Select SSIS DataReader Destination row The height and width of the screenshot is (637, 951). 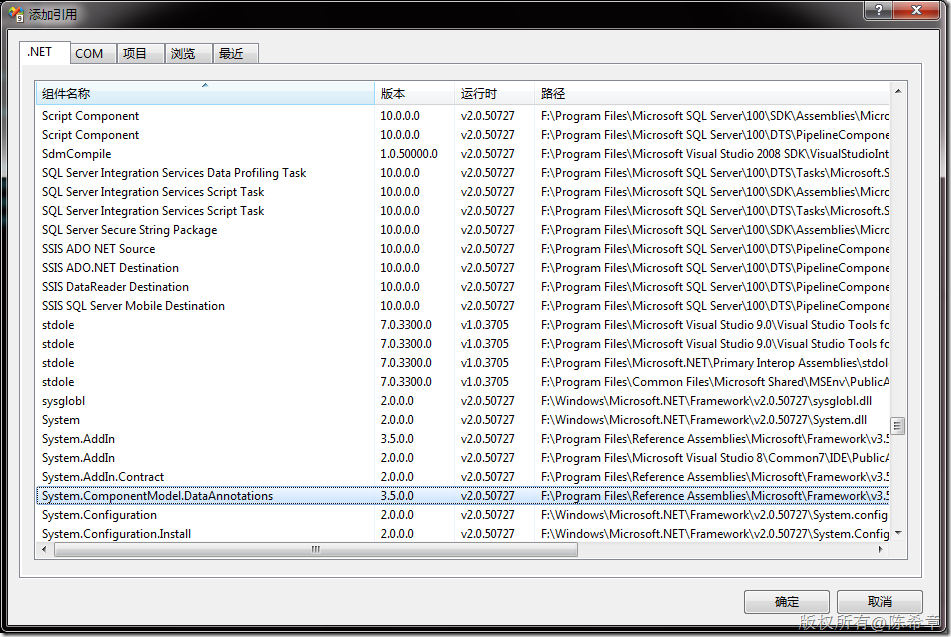click(463, 286)
